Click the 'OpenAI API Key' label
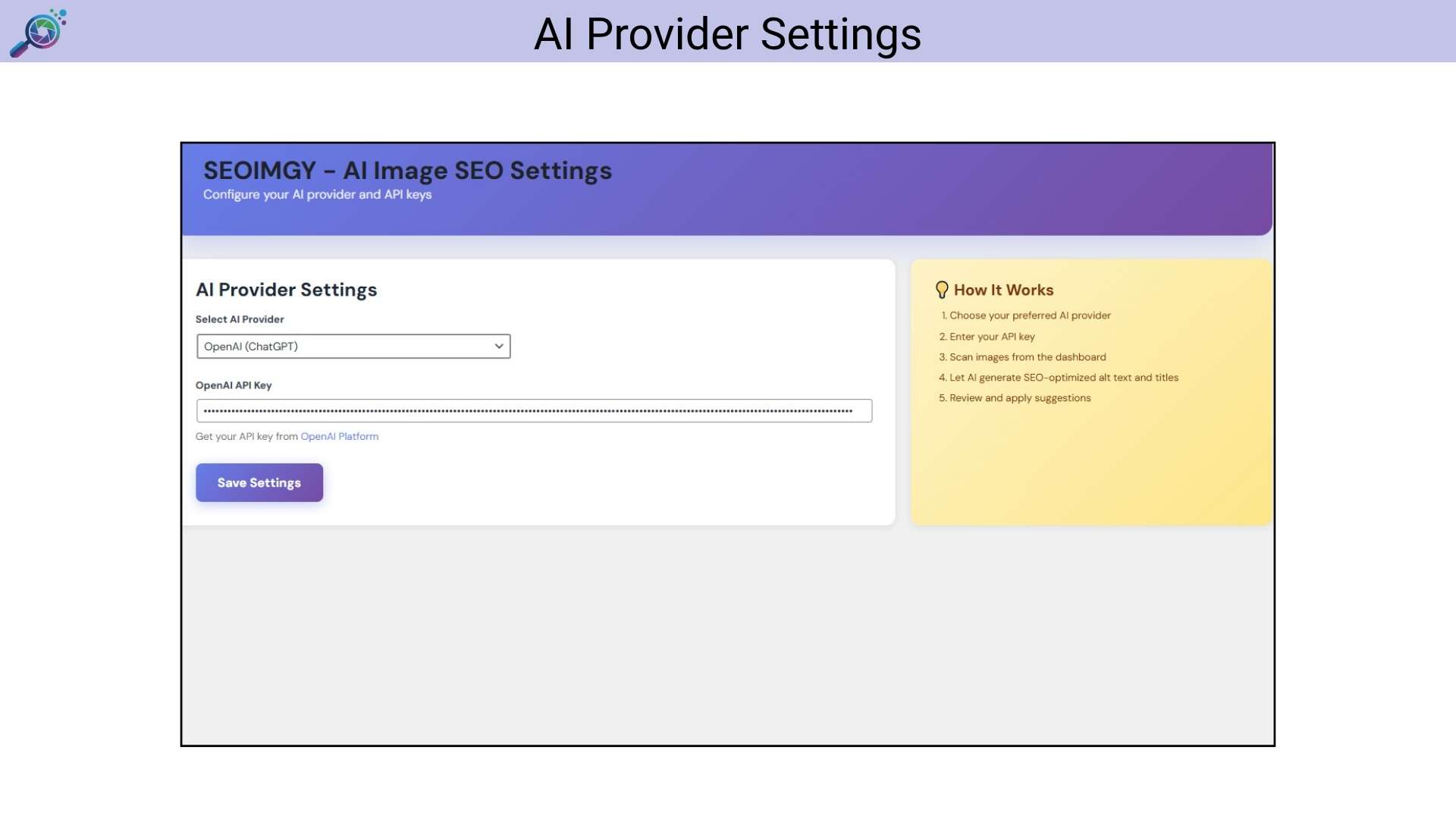Viewport: 1456px width, 819px height. (x=234, y=385)
